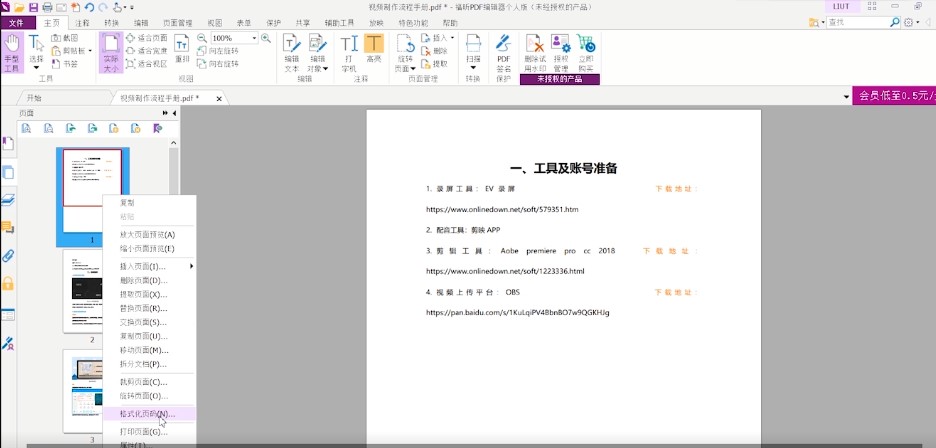Open layers panel in sidebar

click(x=8, y=200)
